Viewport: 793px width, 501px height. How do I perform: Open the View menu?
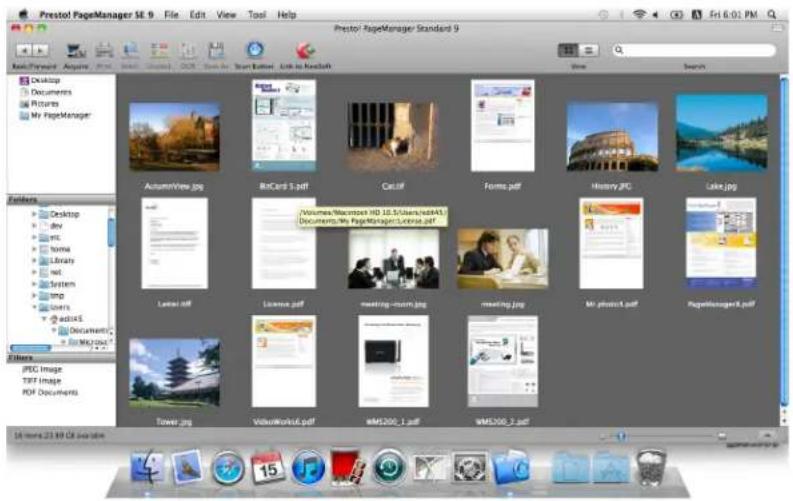(226, 15)
